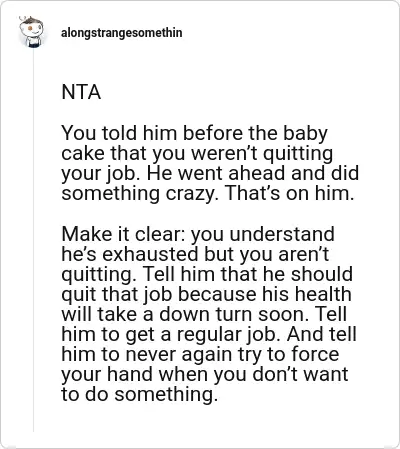Screen dimensions: 400x449
Task: Click the word "exhausted" in the second paragraph
Action: [x=150, y=254]
